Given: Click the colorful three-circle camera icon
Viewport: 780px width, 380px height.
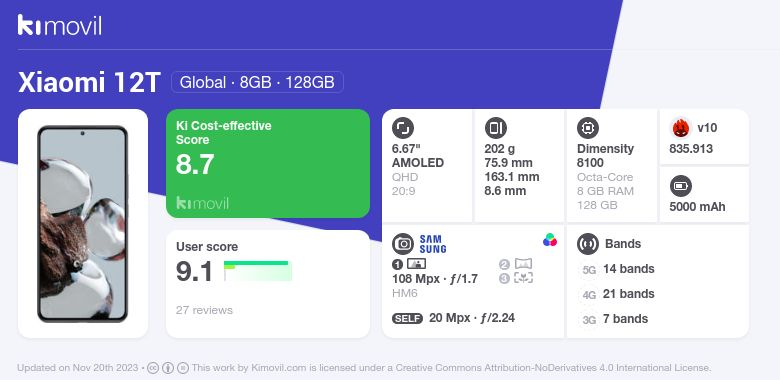Looking at the screenshot, I should pyautogui.click(x=550, y=240).
